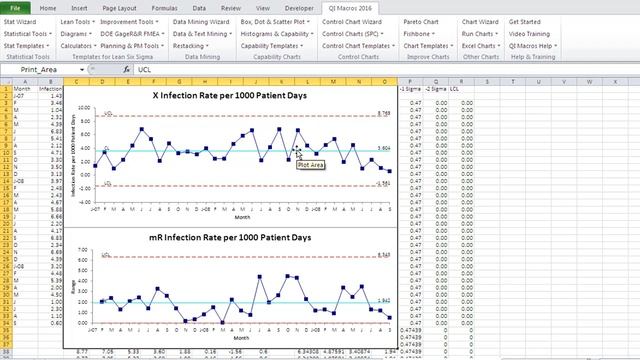Expand the Excel Charts menu

pos(481,46)
